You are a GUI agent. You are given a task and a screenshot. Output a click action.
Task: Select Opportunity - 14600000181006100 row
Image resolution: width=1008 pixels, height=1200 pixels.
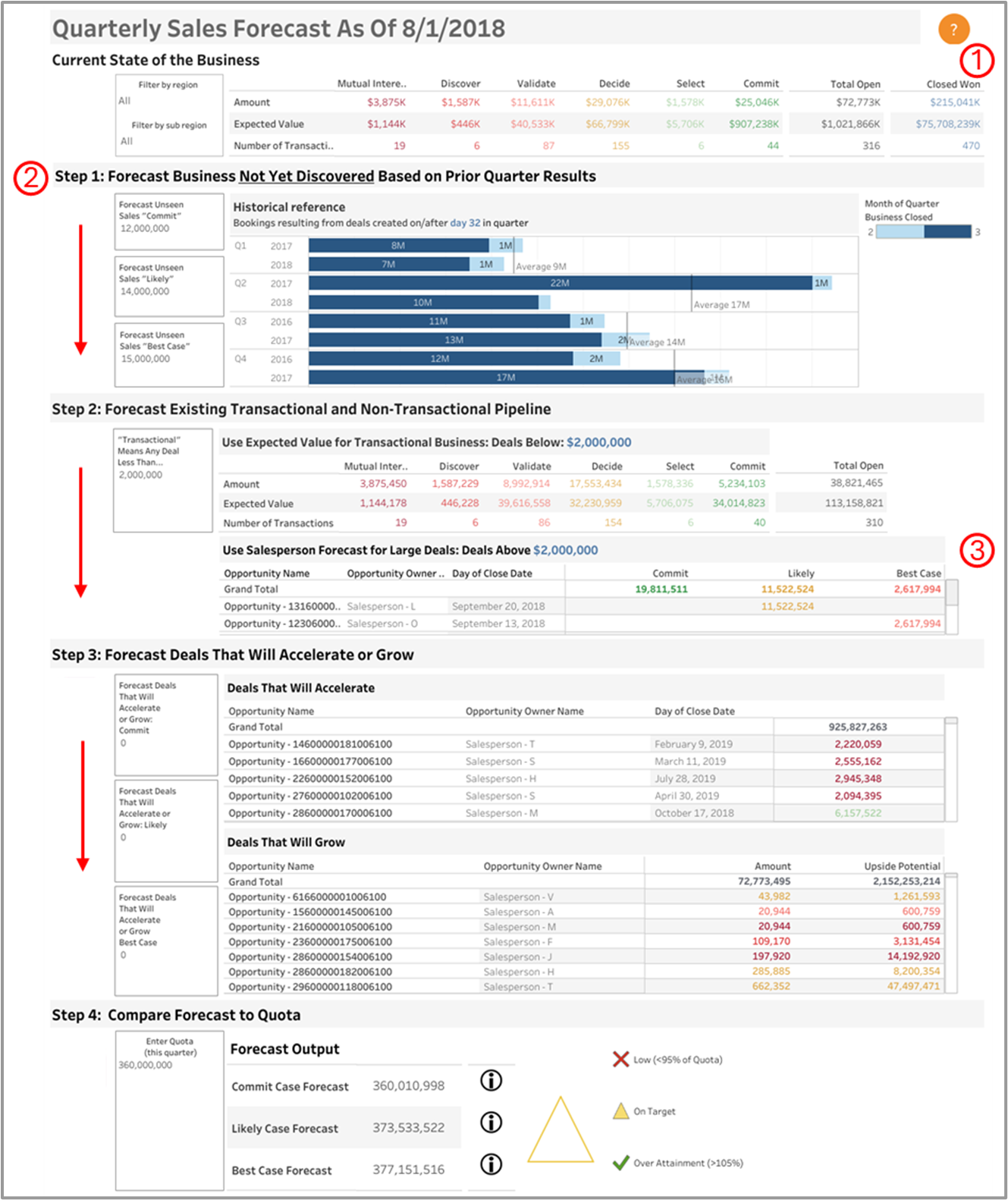(x=310, y=744)
